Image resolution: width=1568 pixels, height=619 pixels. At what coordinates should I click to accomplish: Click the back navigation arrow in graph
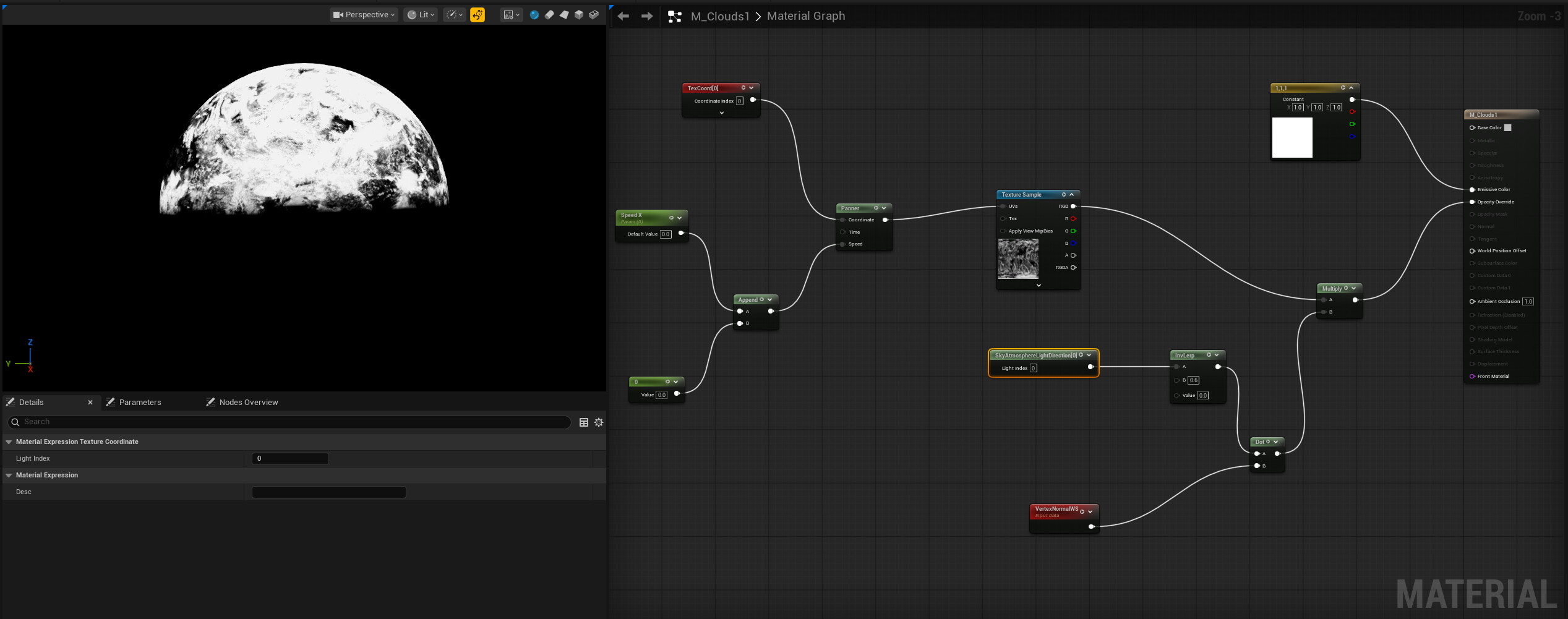623,16
